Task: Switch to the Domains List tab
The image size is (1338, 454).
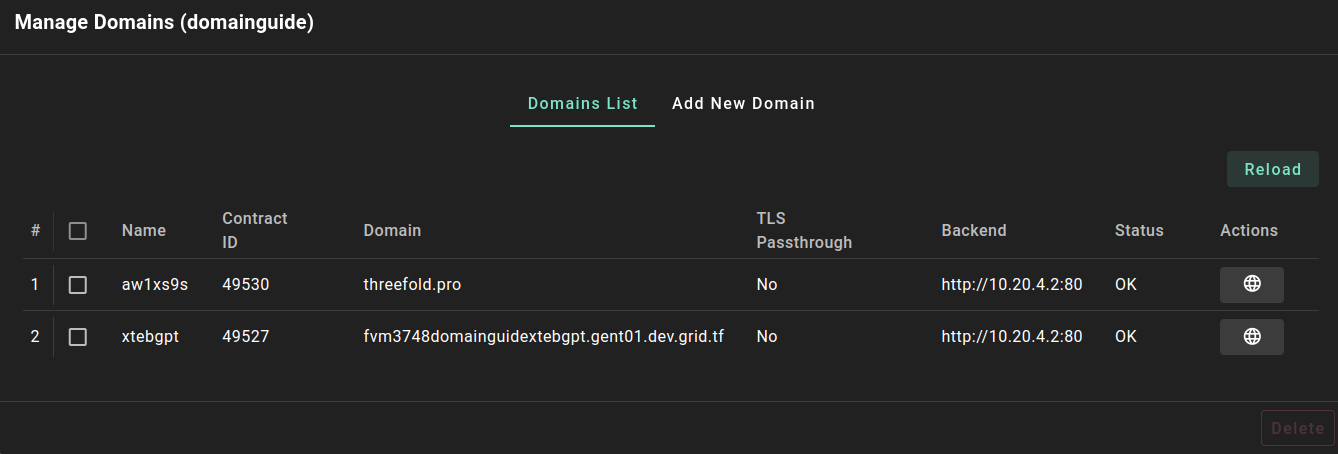Action: tap(582, 104)
